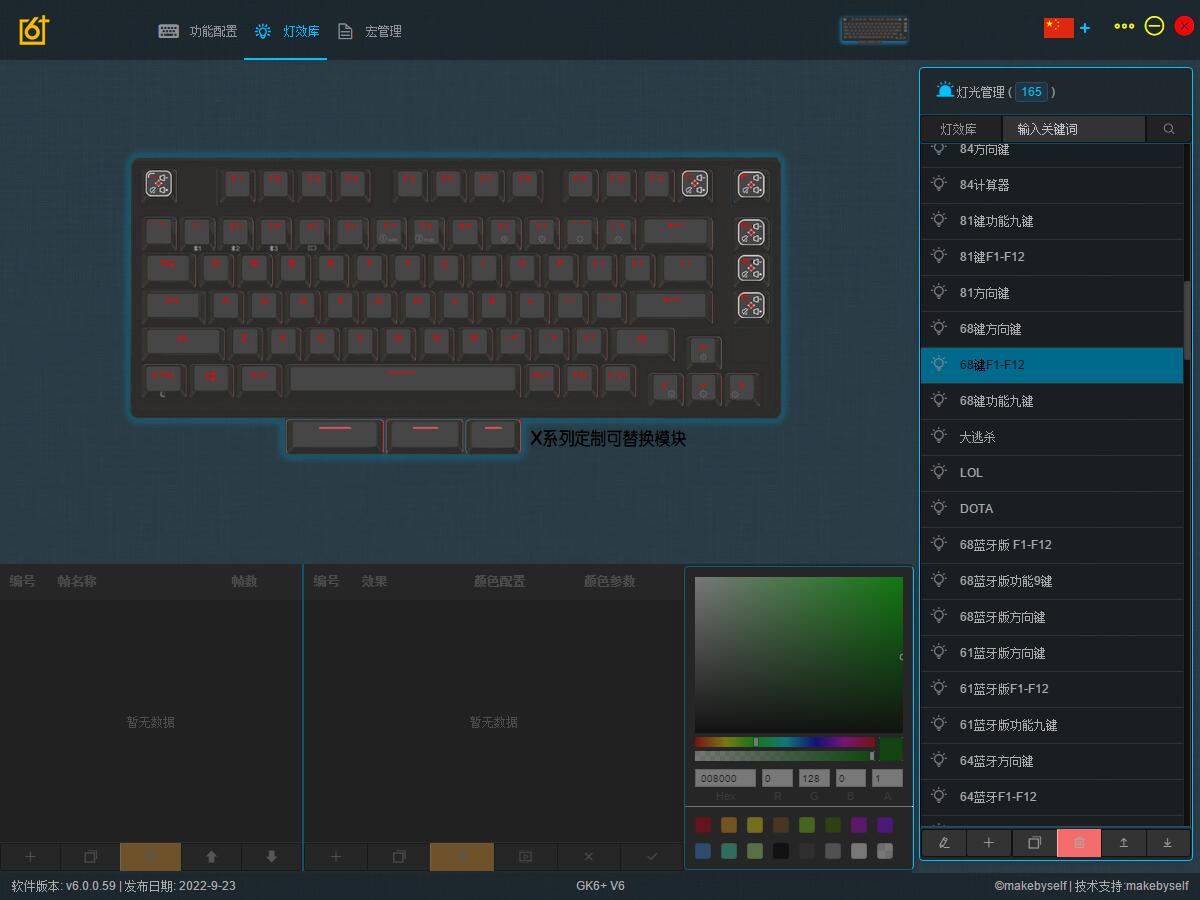This screenshot has height=900, width=1200.
Task: Open 灯效库 category selector beside search box
Action: pyautogui.click(x=959, y=129)
